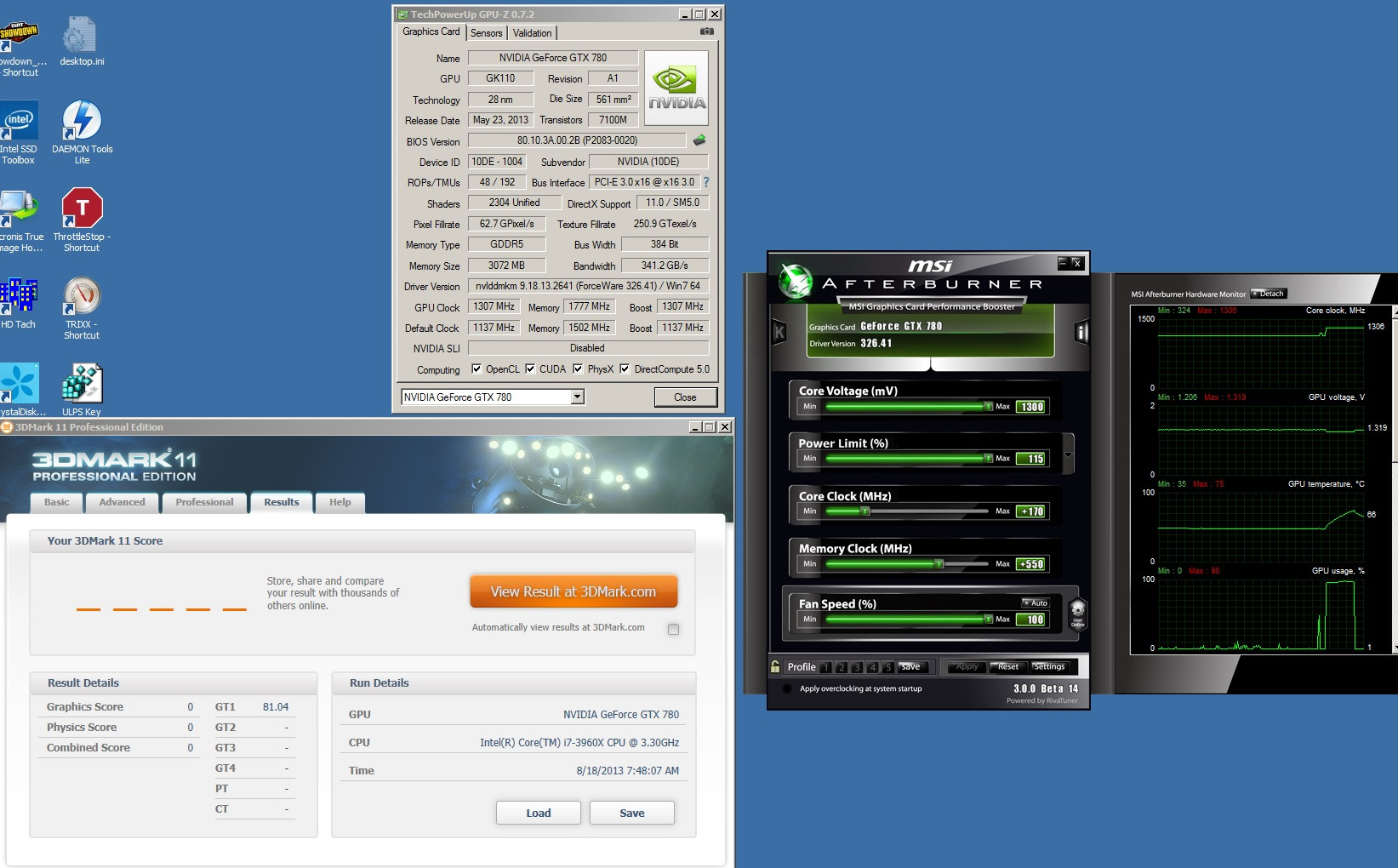This screenshot has height=868, width=1398.
Task: Open Intel SSD Toolbox desktop icon
Action: click(x=18, y=132)
